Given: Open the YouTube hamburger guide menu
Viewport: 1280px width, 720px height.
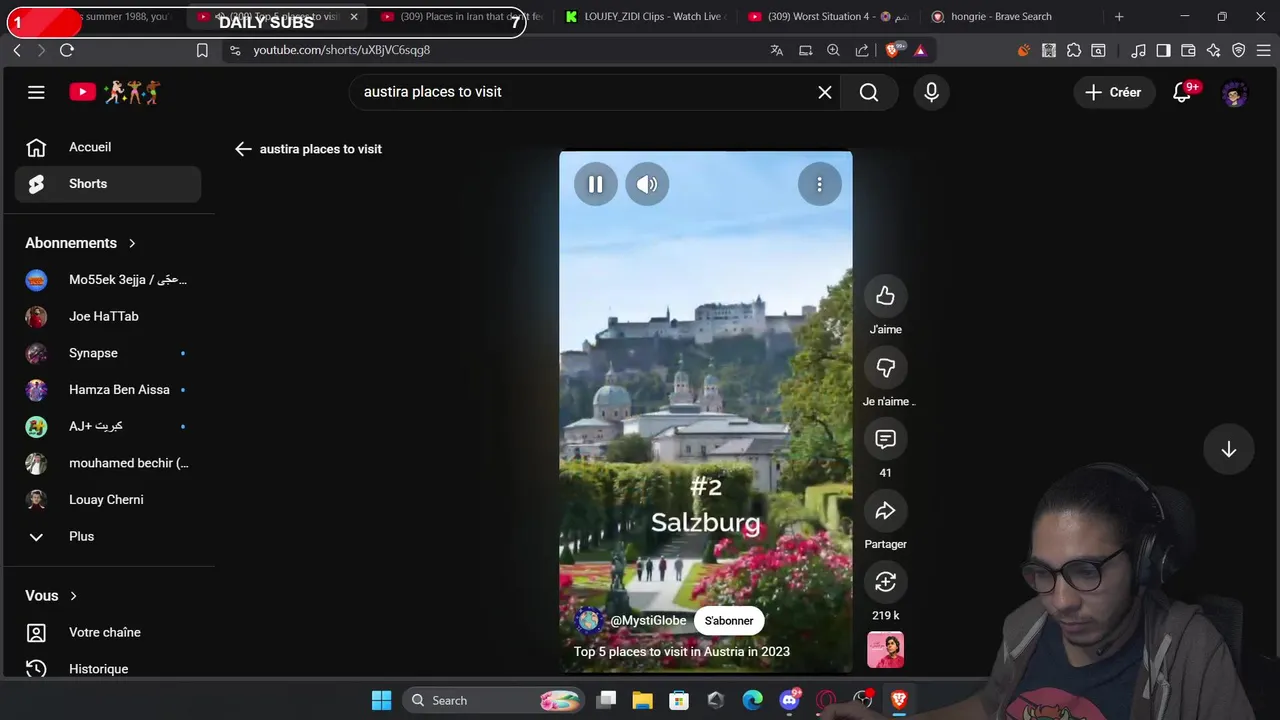Looking at the screenshot, I should point(36,92).
